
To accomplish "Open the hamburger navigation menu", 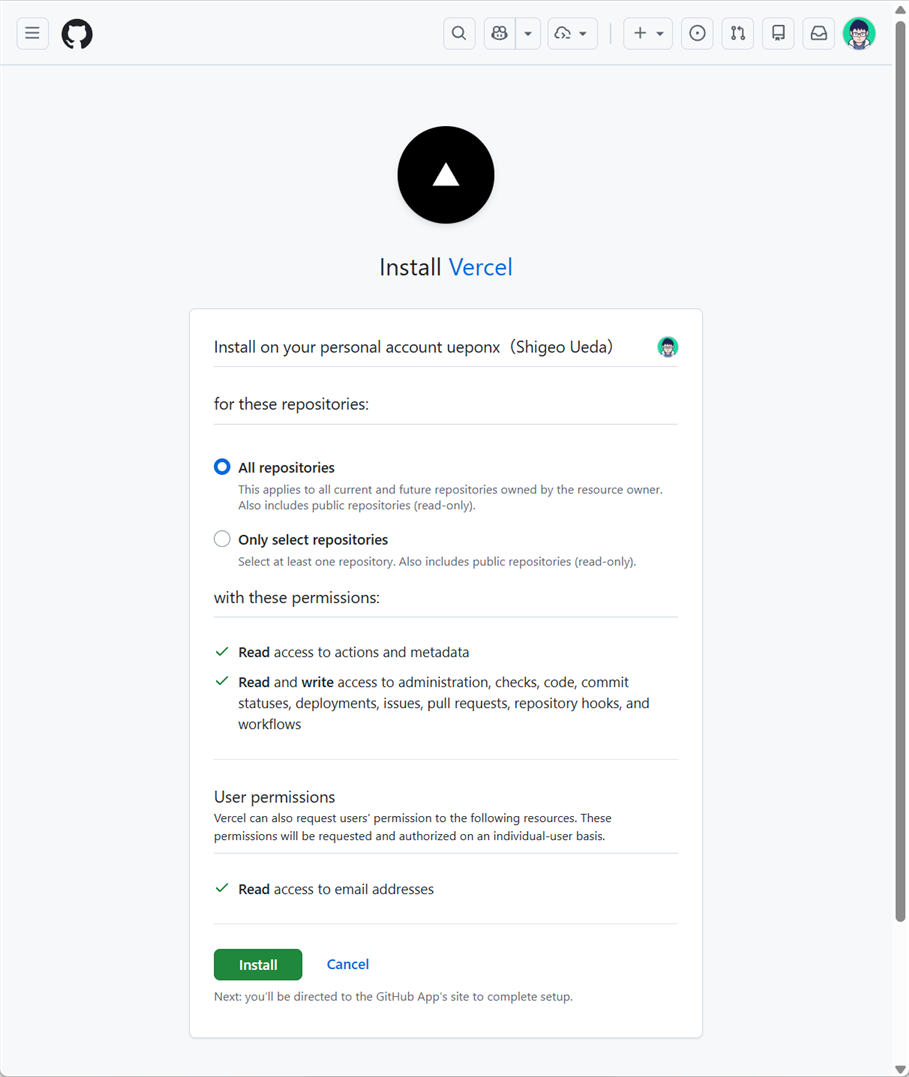I will tap(32, 33).
